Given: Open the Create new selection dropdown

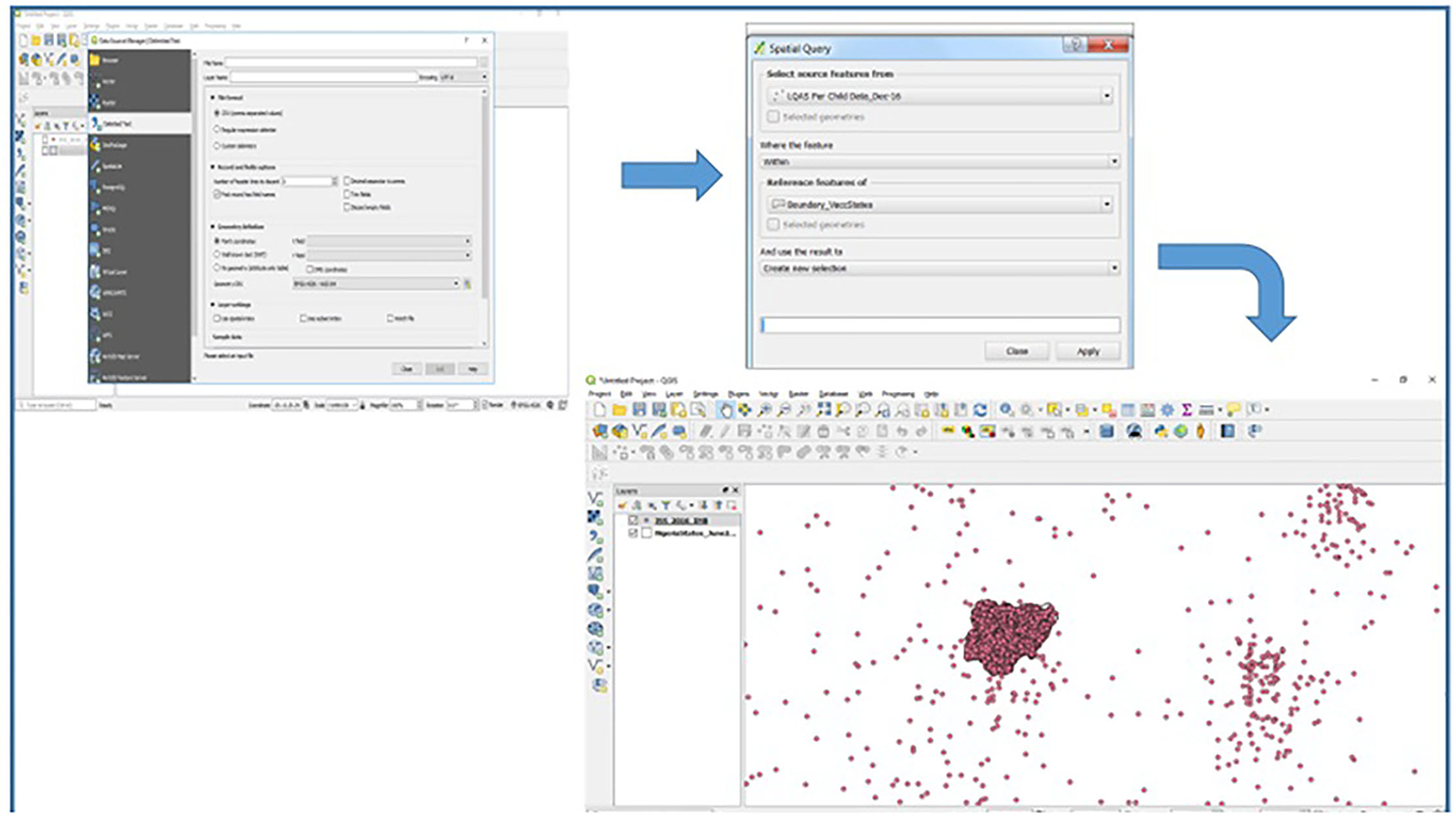Looking at the screenshot, I should tap(1113, 268).
